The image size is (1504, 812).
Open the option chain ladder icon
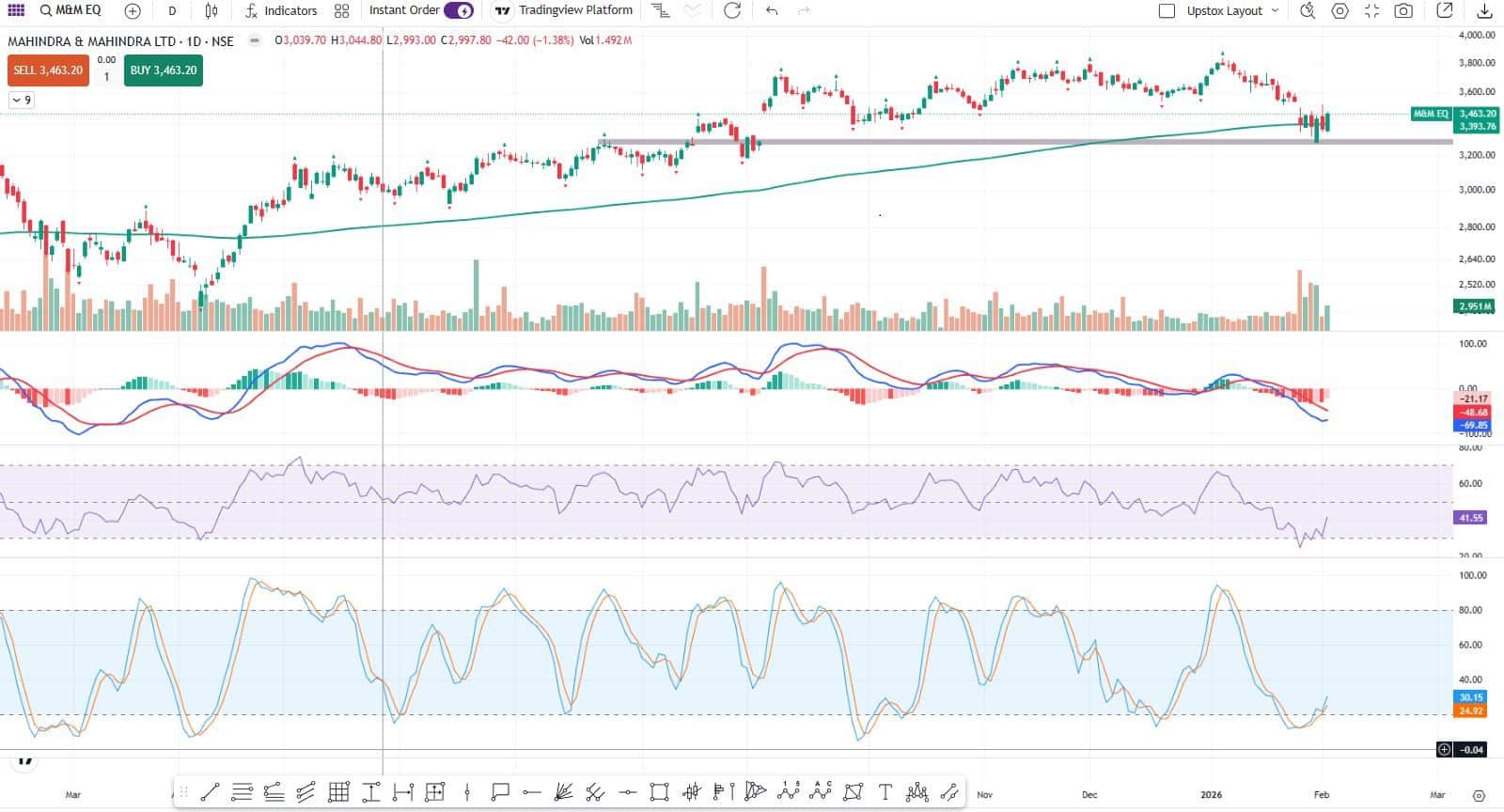click(661, 11)
